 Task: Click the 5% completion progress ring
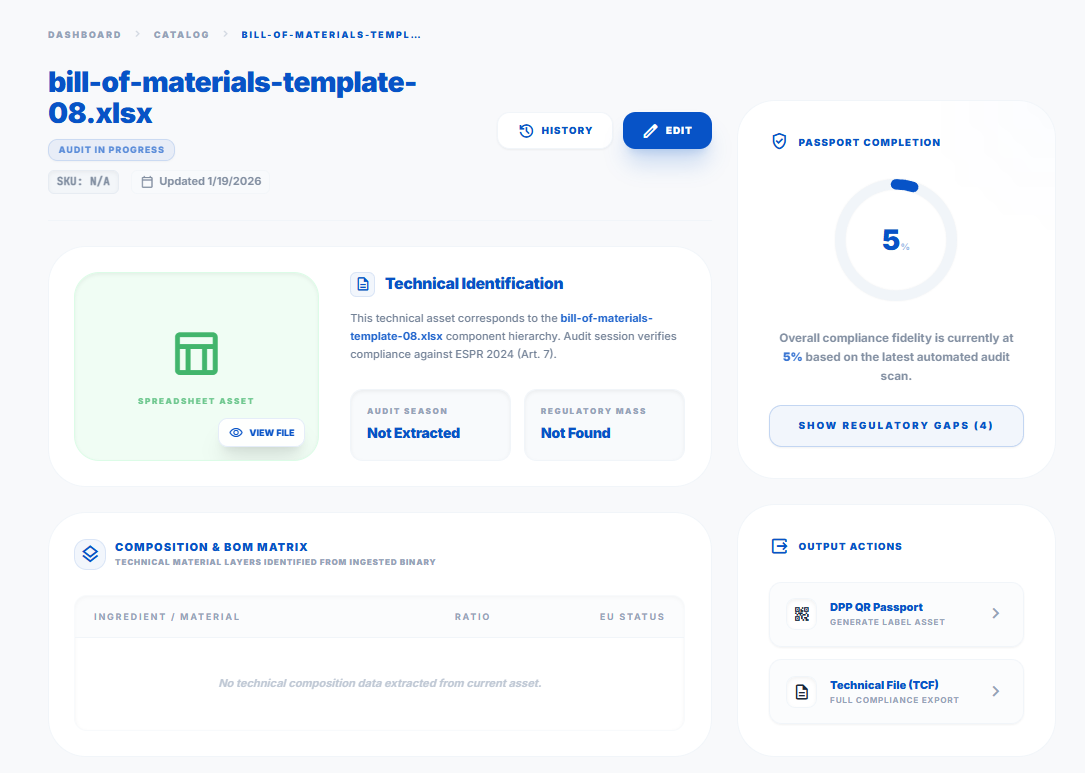click(x=895, y=240)
